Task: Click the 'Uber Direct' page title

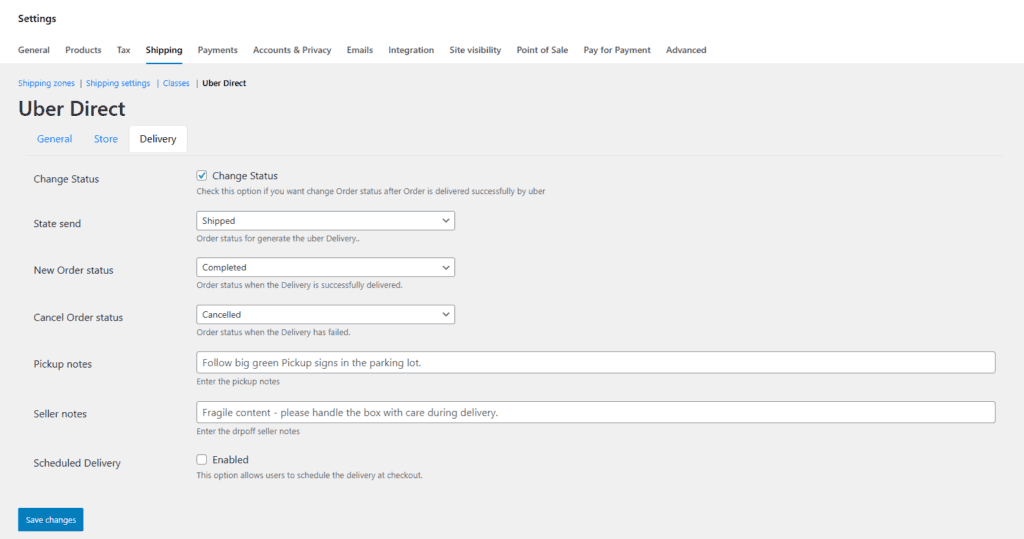Action: (71, 108)
